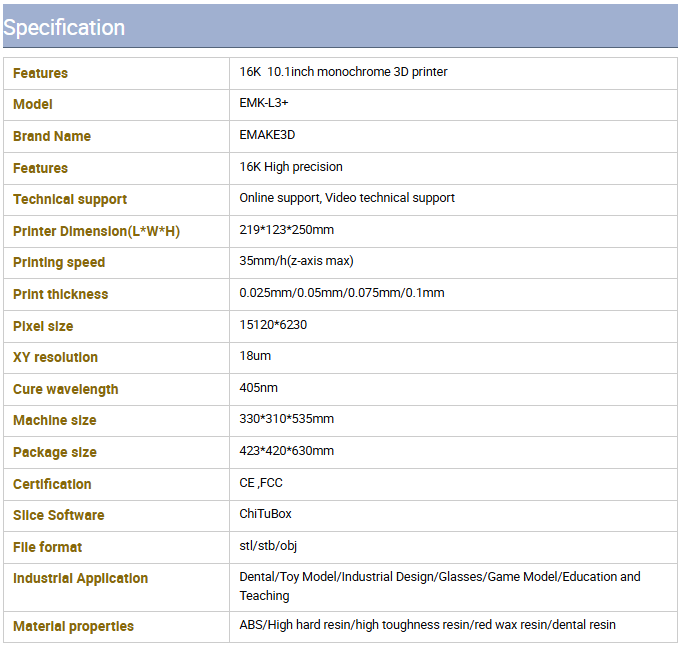Select the 219*123*250mm dimension value
Screen dimensions: 685x647
[x=286, y=230]
